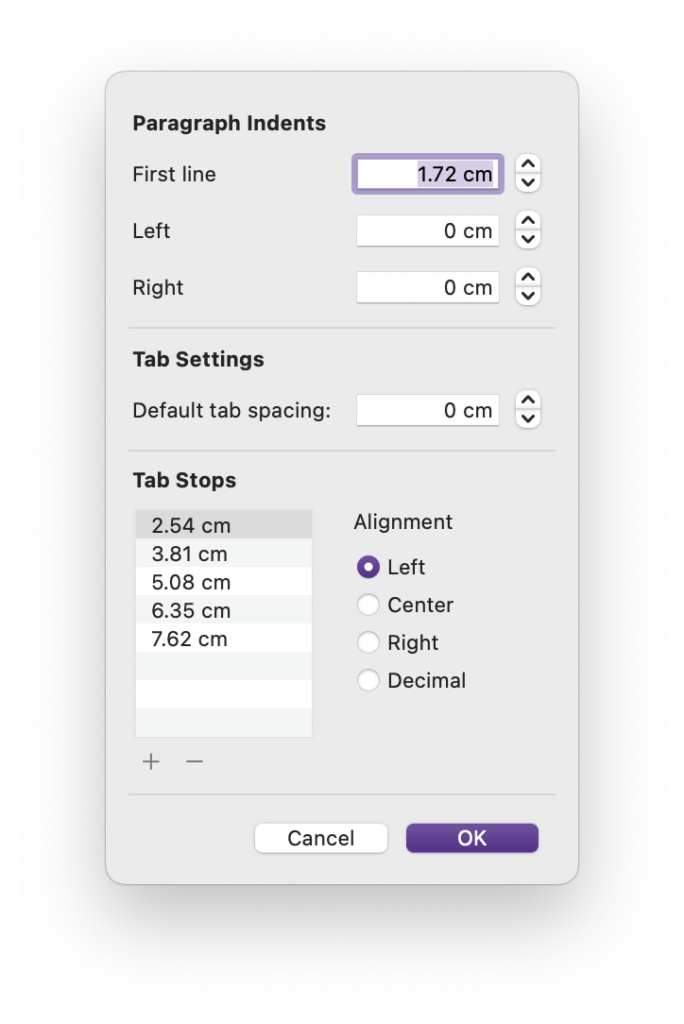Click into the First line indent field
Screen dimensions: 684x1024
[427, 174]
